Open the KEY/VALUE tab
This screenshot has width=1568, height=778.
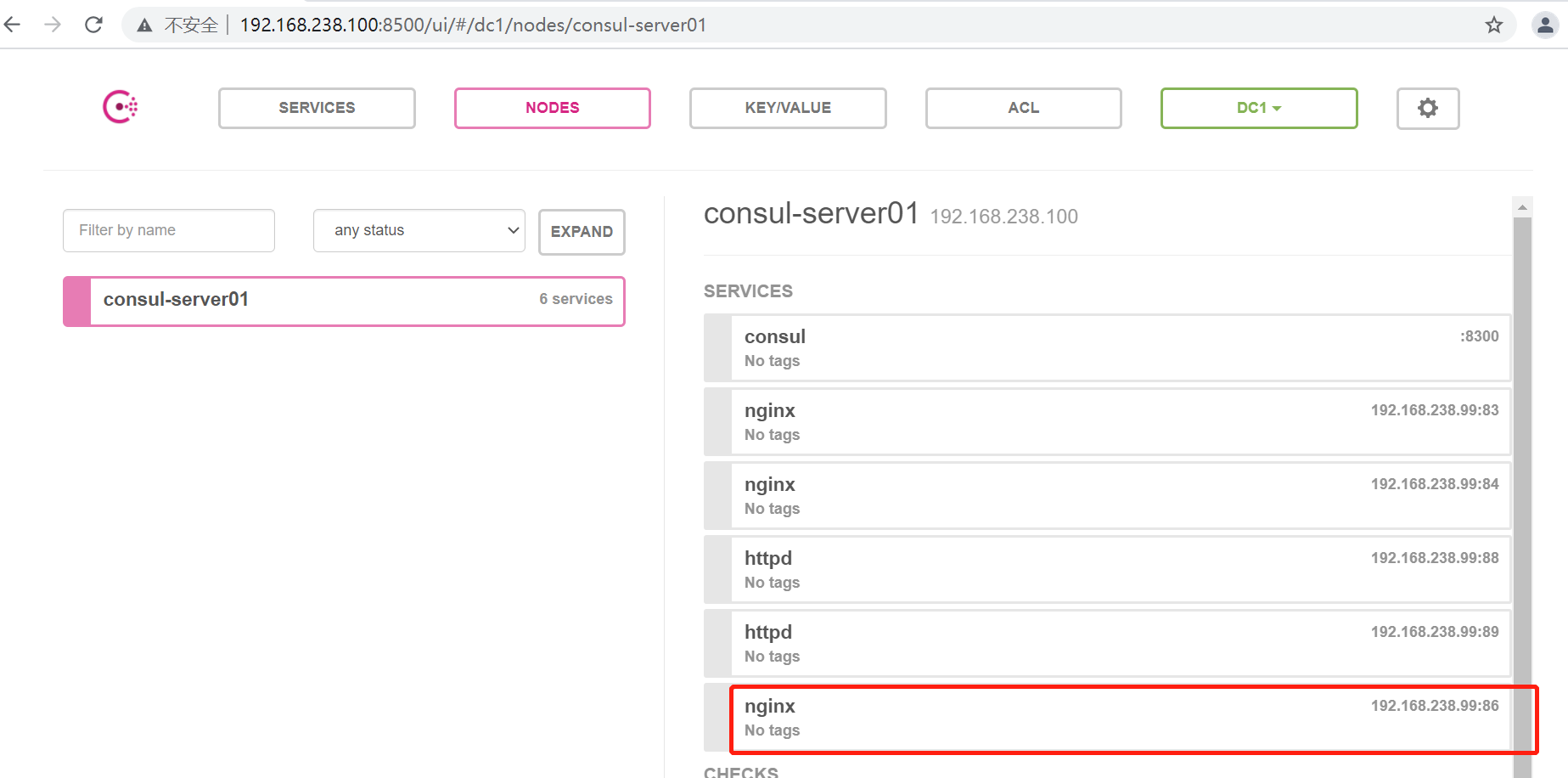[x=788, y=108]
